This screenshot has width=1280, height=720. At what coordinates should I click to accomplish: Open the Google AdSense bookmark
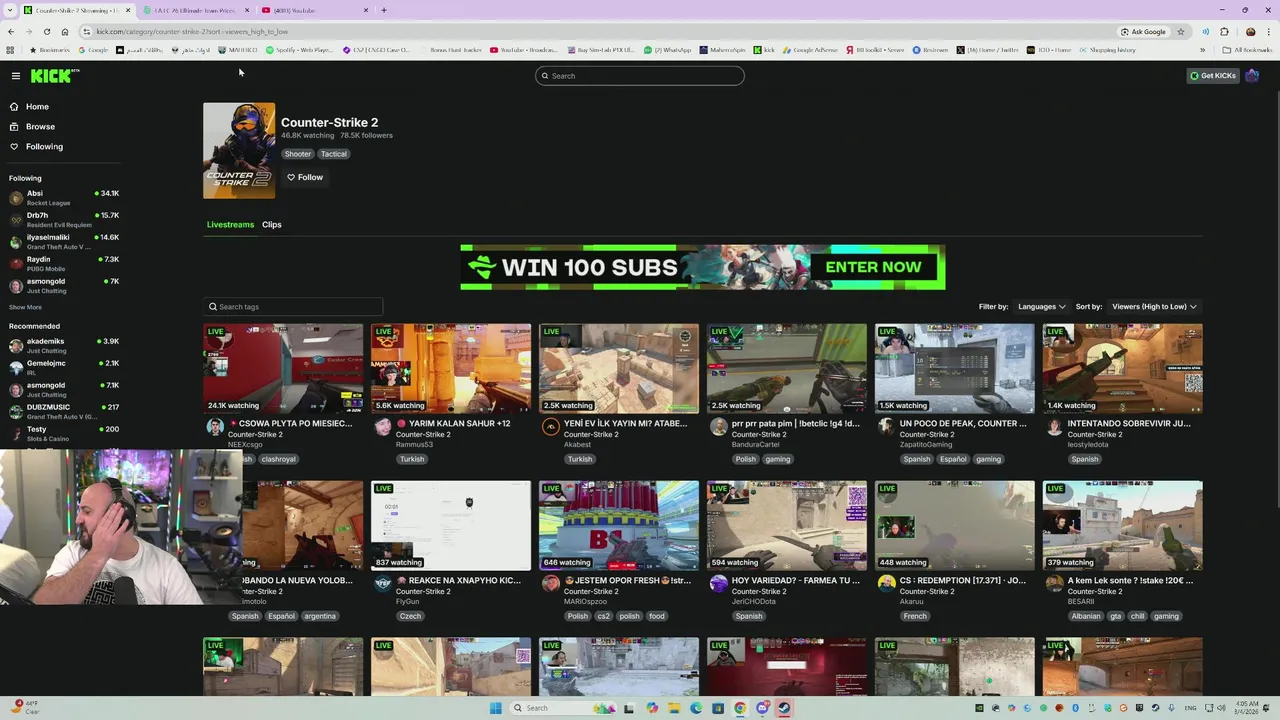pos(810,50)
